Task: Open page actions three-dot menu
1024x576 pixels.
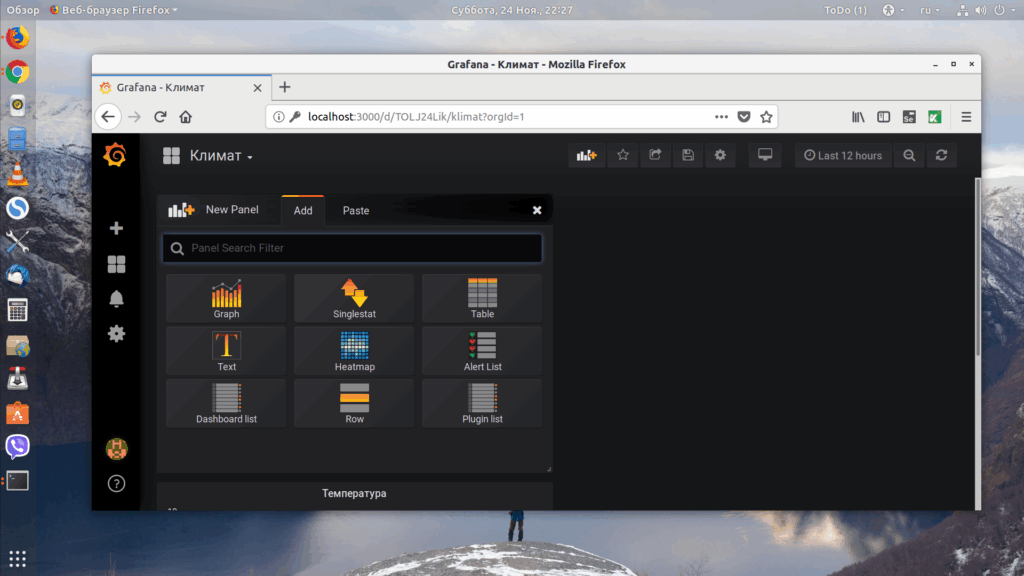Action: click(721, 117)
